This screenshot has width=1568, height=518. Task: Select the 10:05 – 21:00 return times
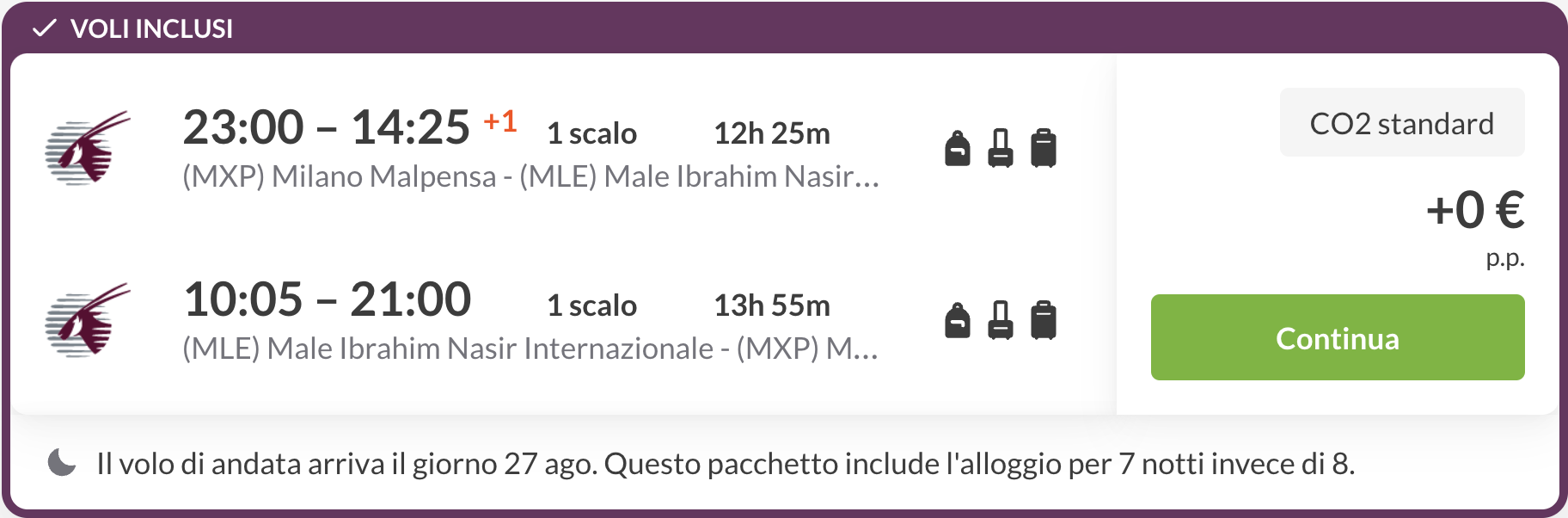click(328, 299)
